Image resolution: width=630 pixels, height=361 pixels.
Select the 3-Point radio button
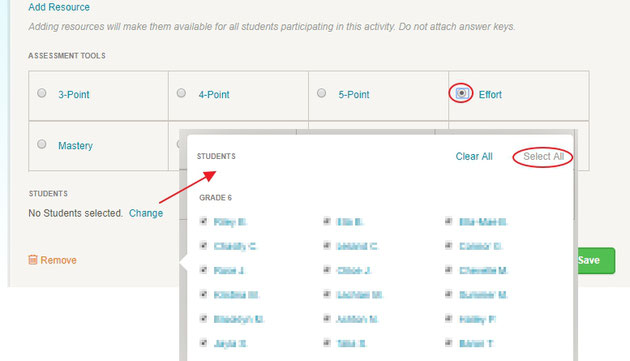[41, 93]
